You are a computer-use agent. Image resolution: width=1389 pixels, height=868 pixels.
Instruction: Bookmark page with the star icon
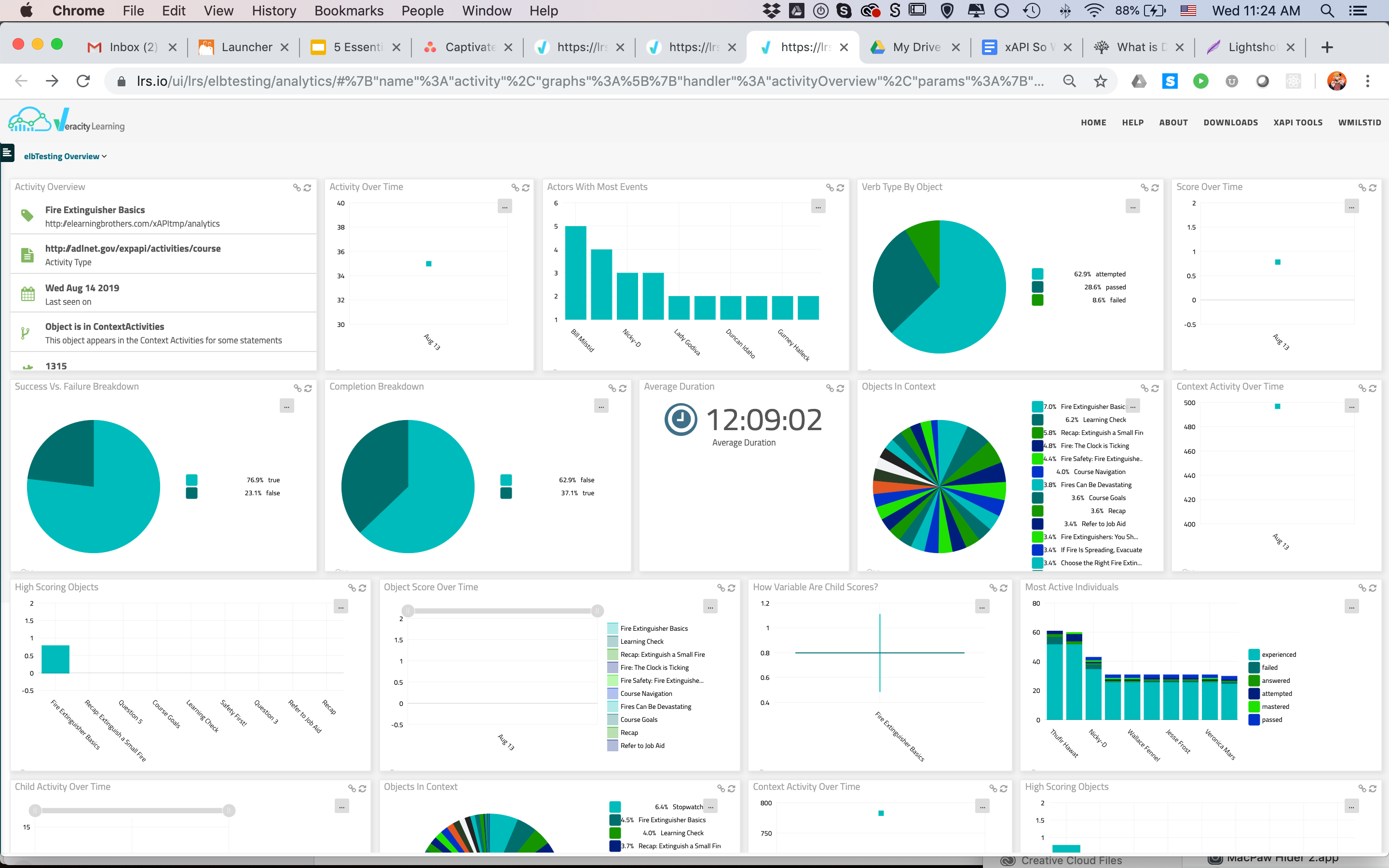click(x=1100, y=81)
